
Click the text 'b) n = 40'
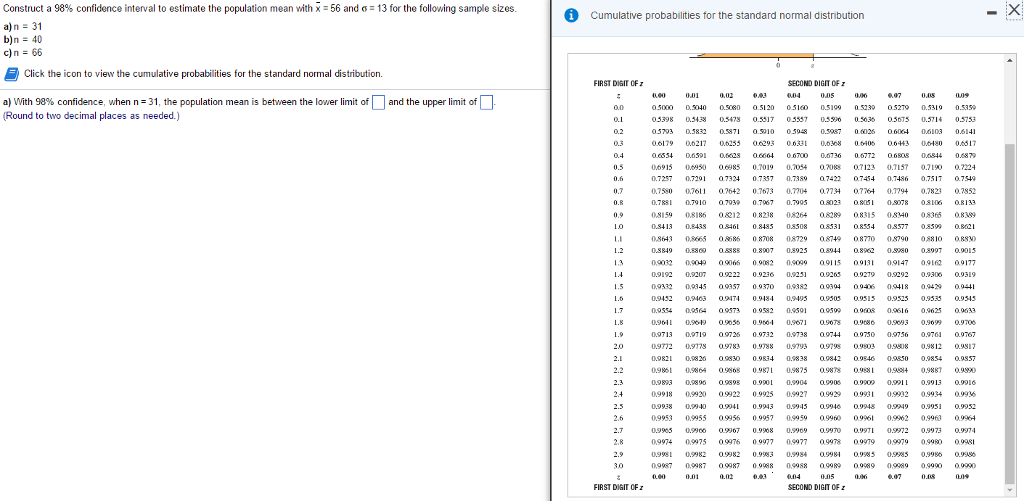click(23, 40)
